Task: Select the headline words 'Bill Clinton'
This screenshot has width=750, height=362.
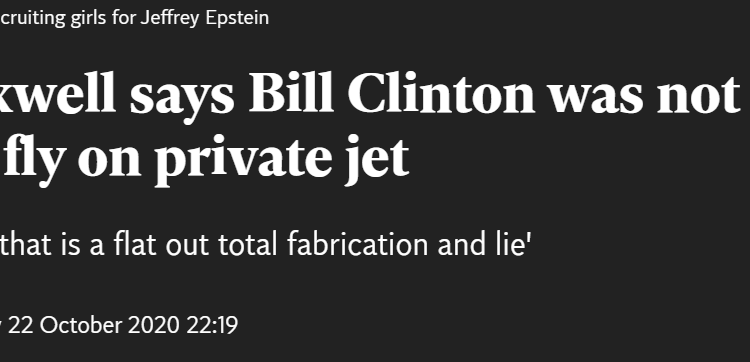Action: coord(391,94)
